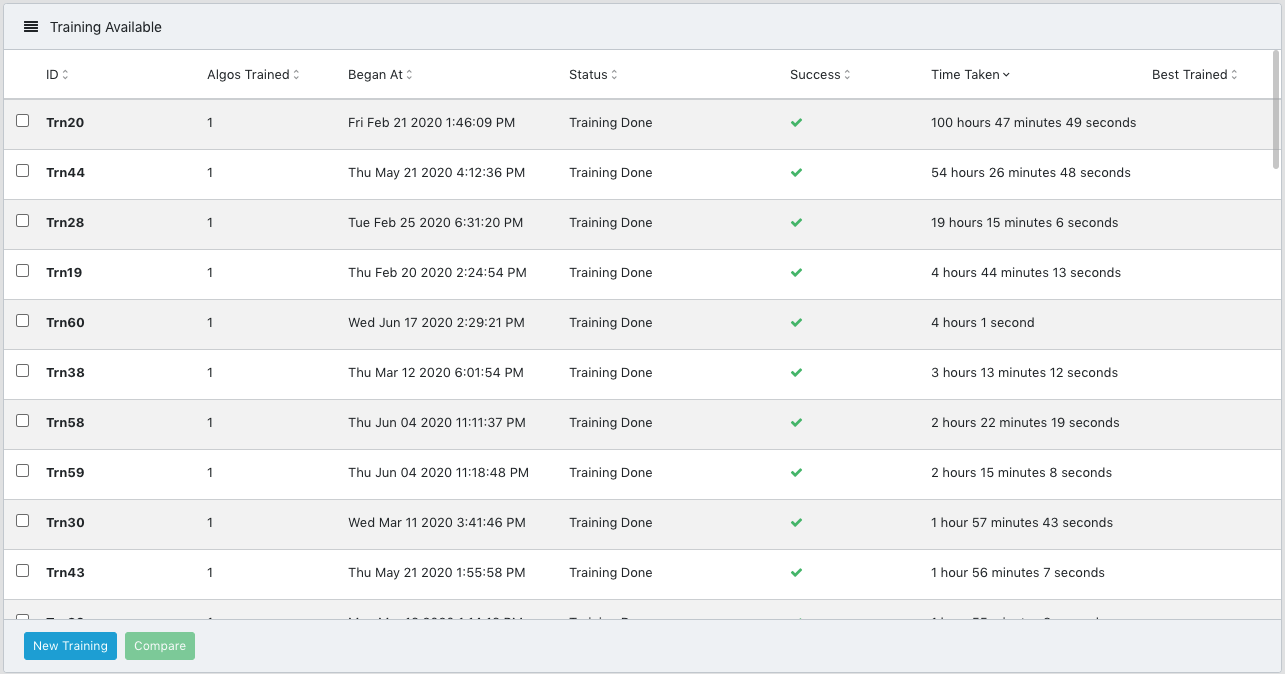Click the vertical scrollbar of the table

coord(1276,110)
